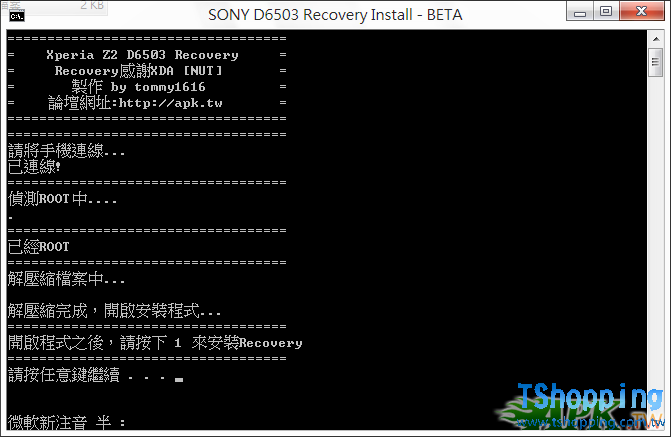Click the 製作 by tommy1616 credit line

coord(138,87)
